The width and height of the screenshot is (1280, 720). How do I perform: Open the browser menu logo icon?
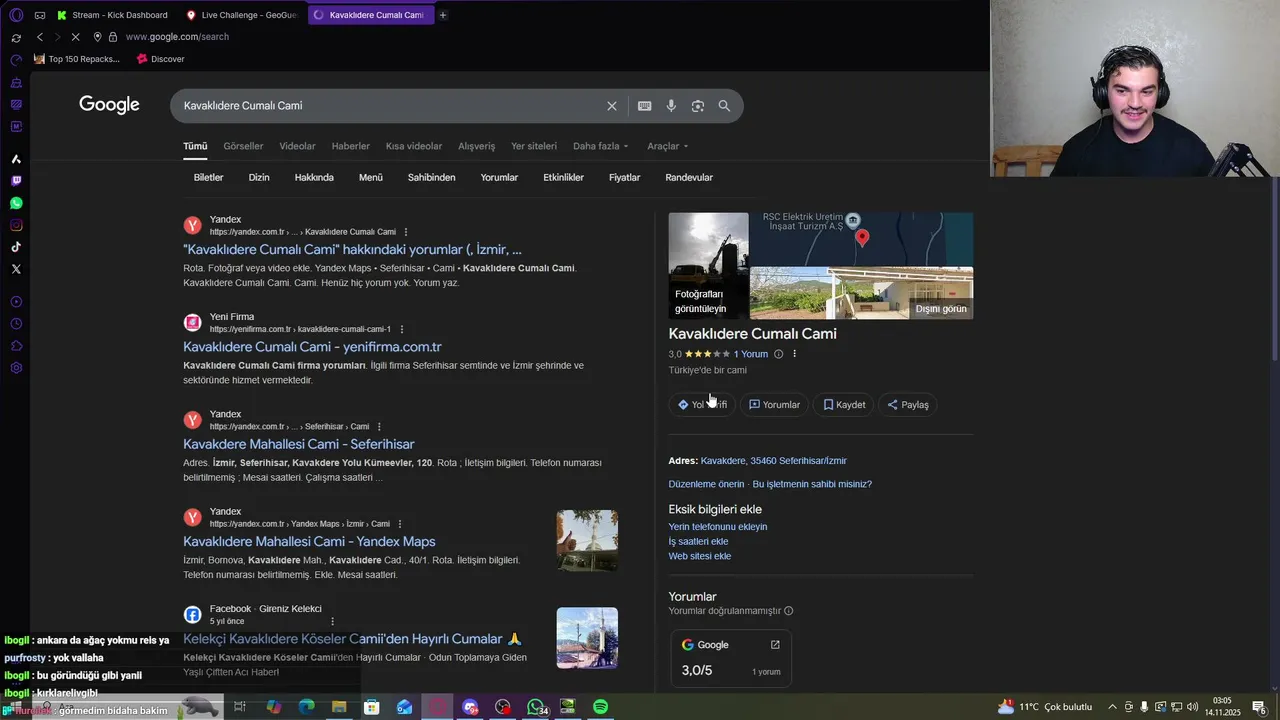click(x=16, y=15)
